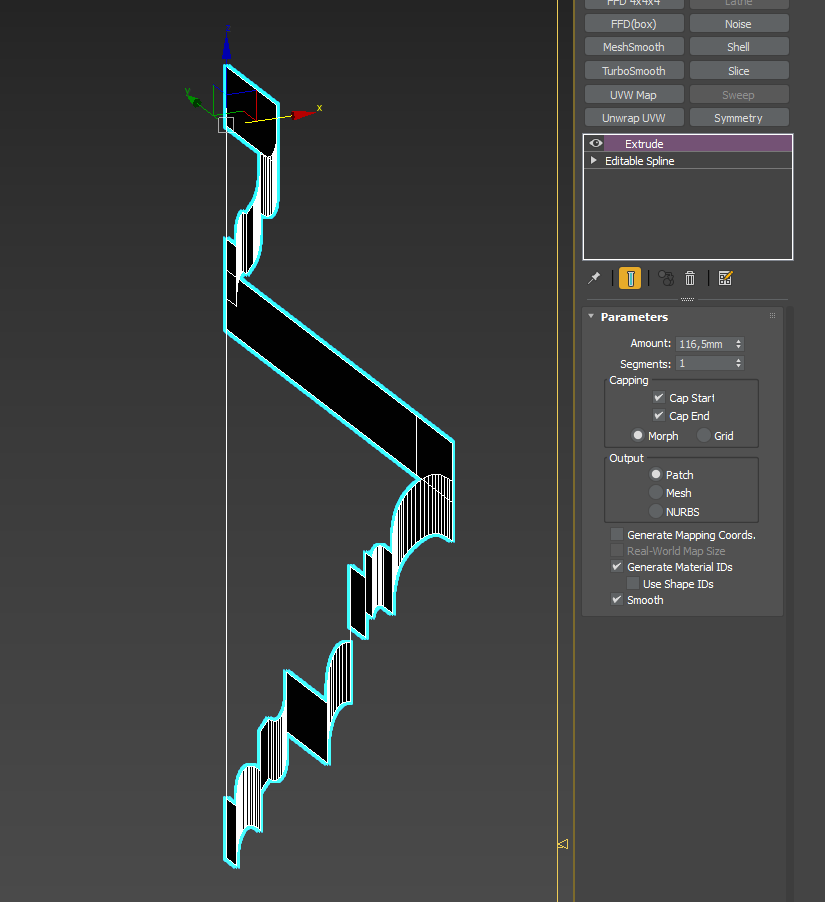Toggle Generate Material IDs checkbox
The width and height of the screenshot is (825, 902).
617,567
